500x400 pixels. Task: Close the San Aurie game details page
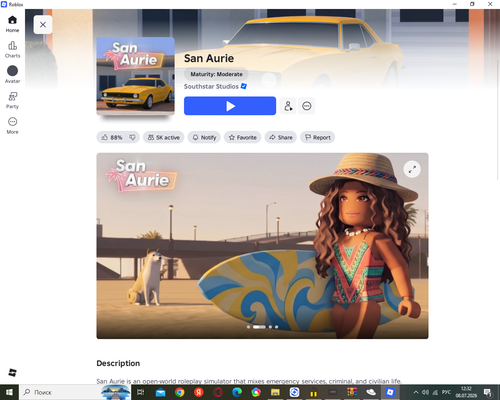pyautogui.click(x=43, y=24)
